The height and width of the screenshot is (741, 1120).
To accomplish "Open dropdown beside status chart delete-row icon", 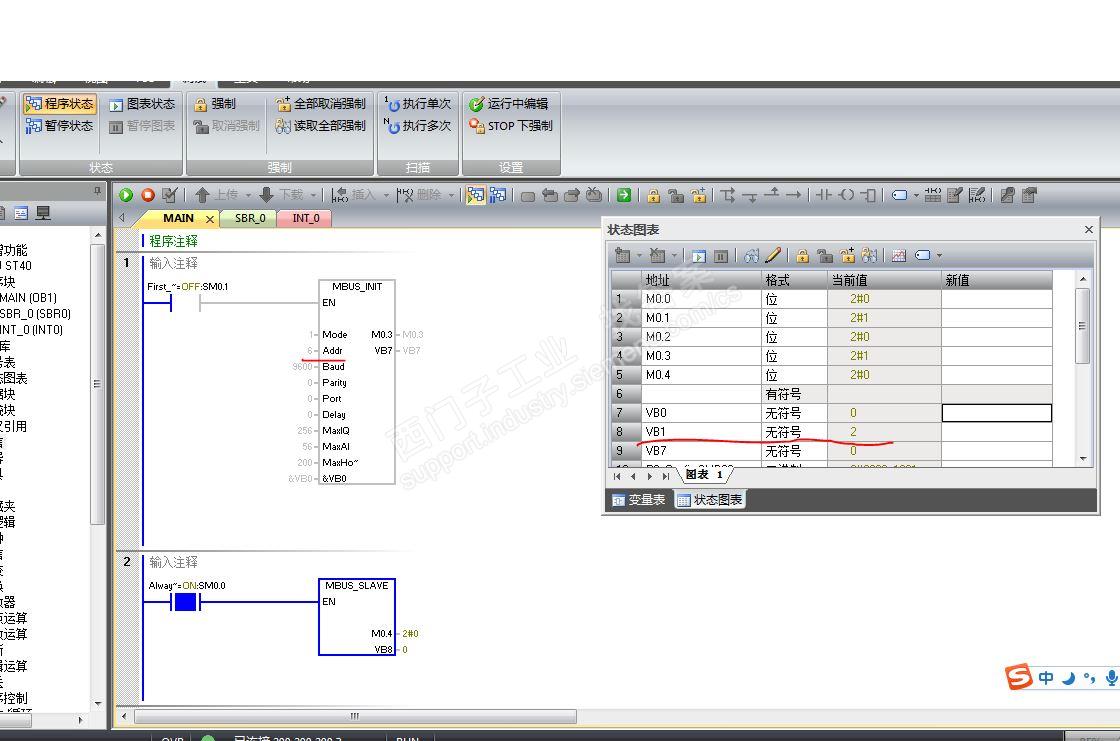I will 674,255.
